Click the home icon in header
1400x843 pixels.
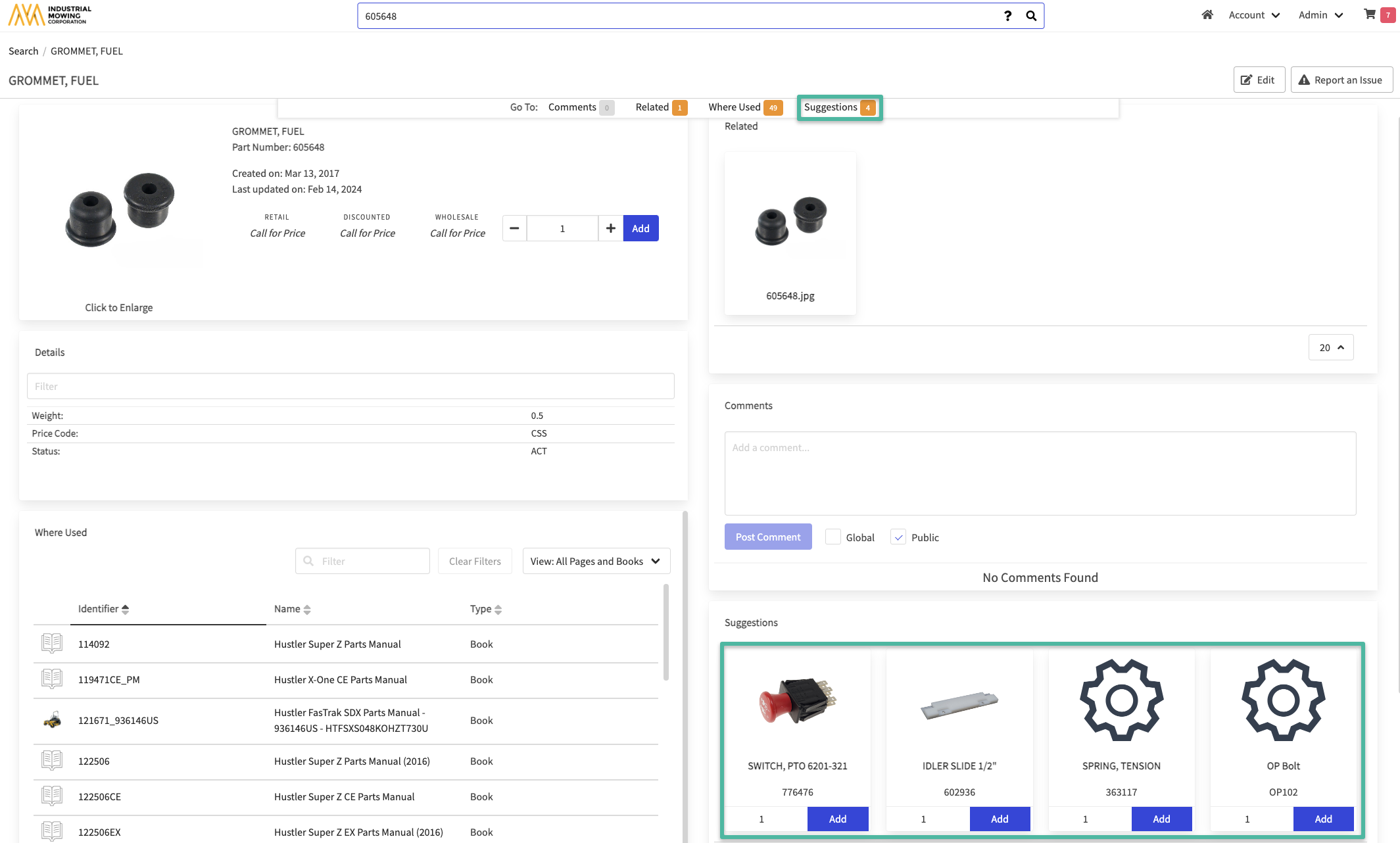(1207, 15)
